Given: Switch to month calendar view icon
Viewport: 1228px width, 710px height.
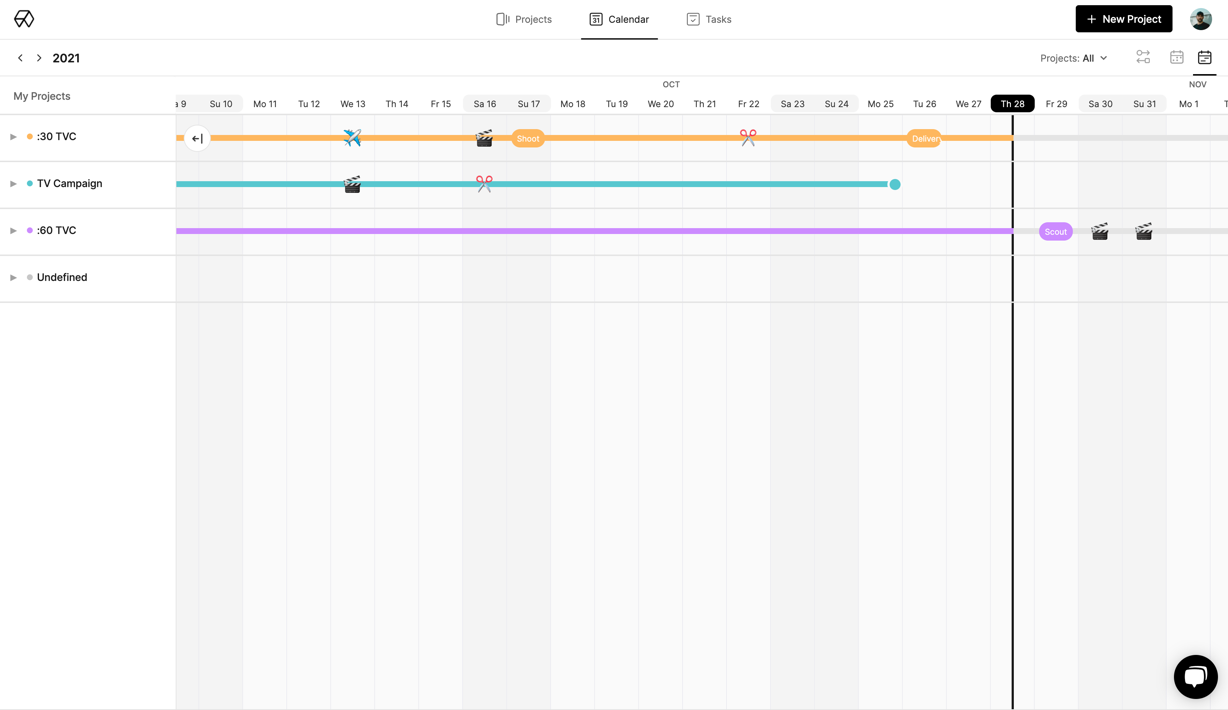Looking at the screenshot, I should pos(1177,58).
